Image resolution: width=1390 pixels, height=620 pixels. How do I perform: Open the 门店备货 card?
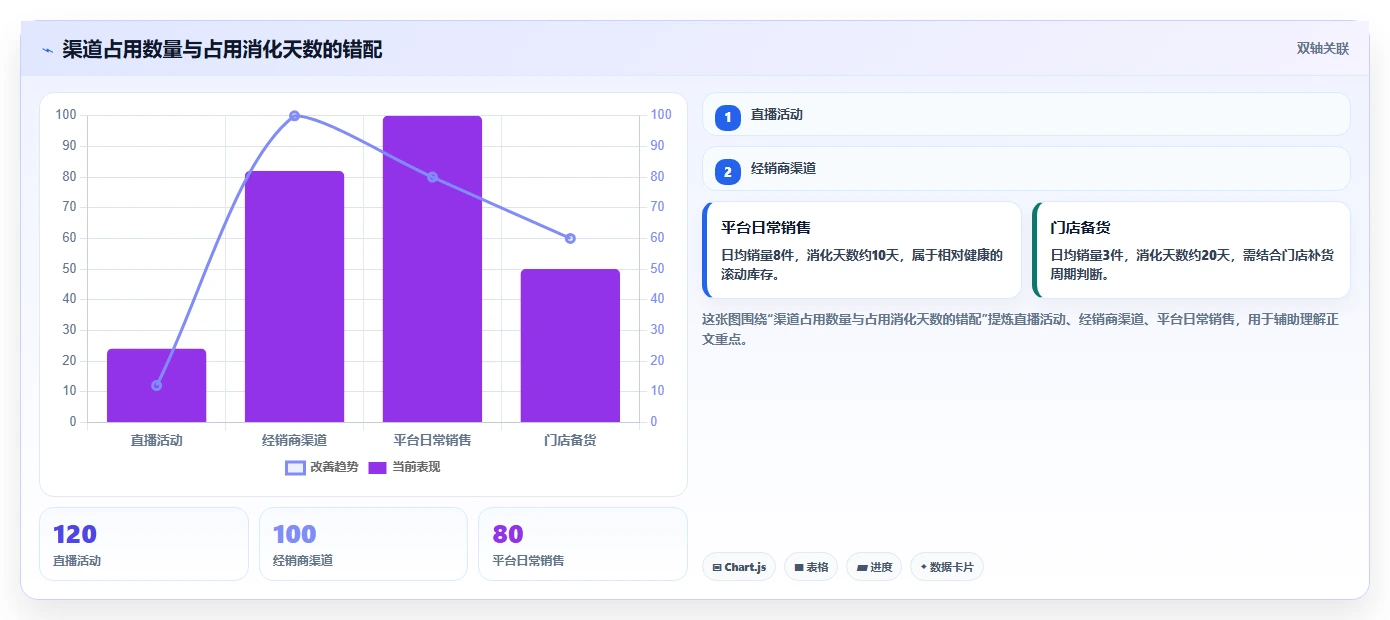point(1191,250)
